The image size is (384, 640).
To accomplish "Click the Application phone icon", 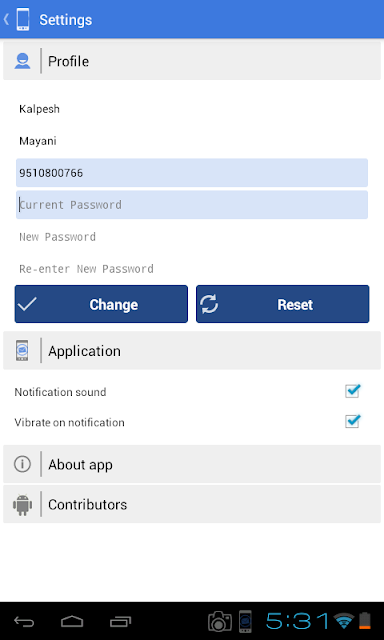I will (22, 350).
